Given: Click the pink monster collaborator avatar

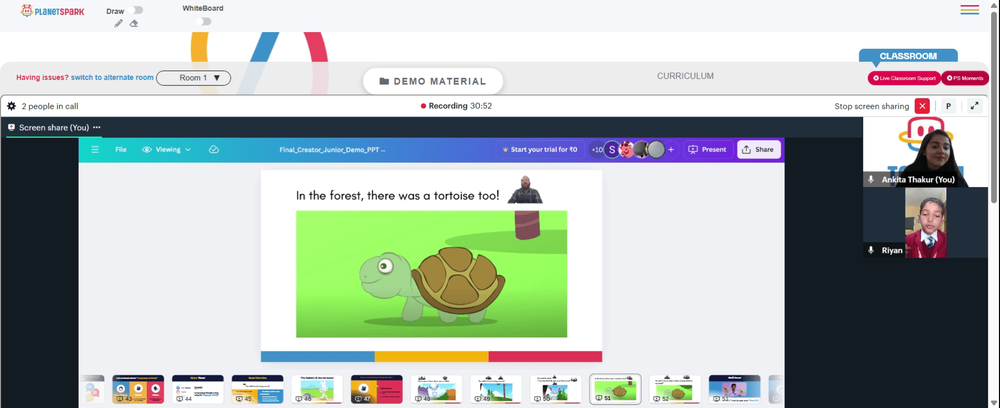Looking at the screenshot, I should pos(627,150).
